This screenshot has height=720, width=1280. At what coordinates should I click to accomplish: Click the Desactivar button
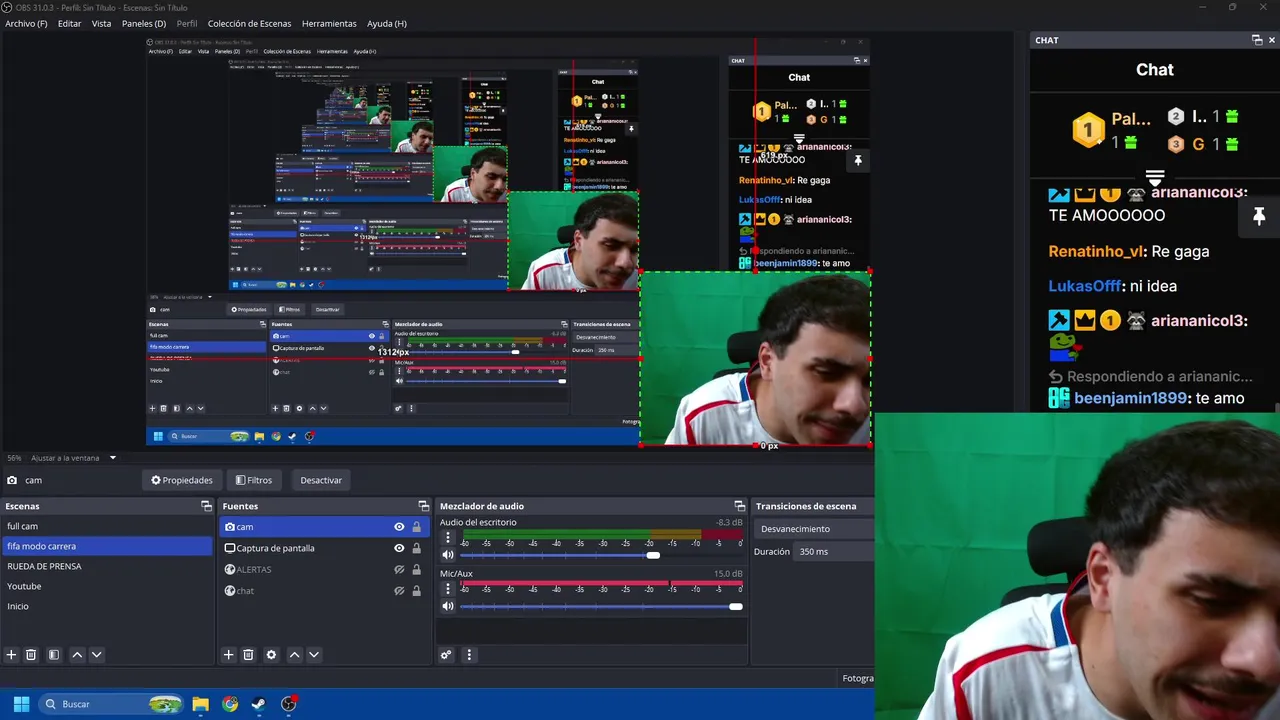point(321,480)
